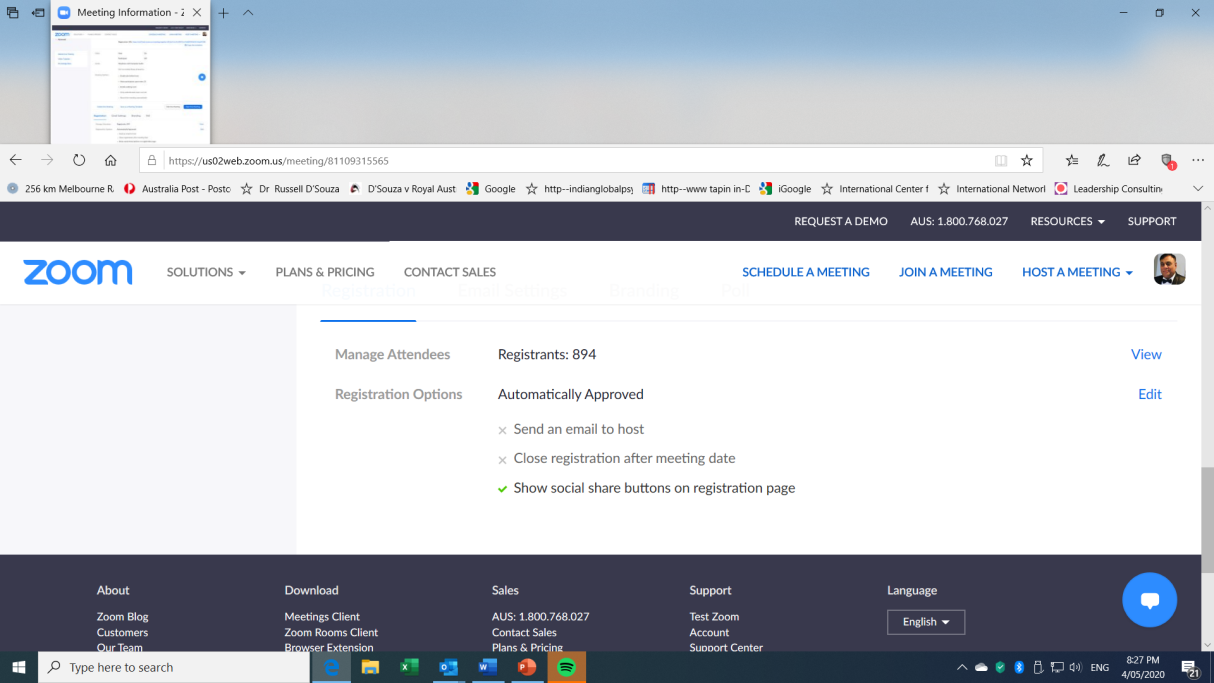The image size is (1214, 683).
Task: Click Schedule a Meeting
Action: [806, 272]
